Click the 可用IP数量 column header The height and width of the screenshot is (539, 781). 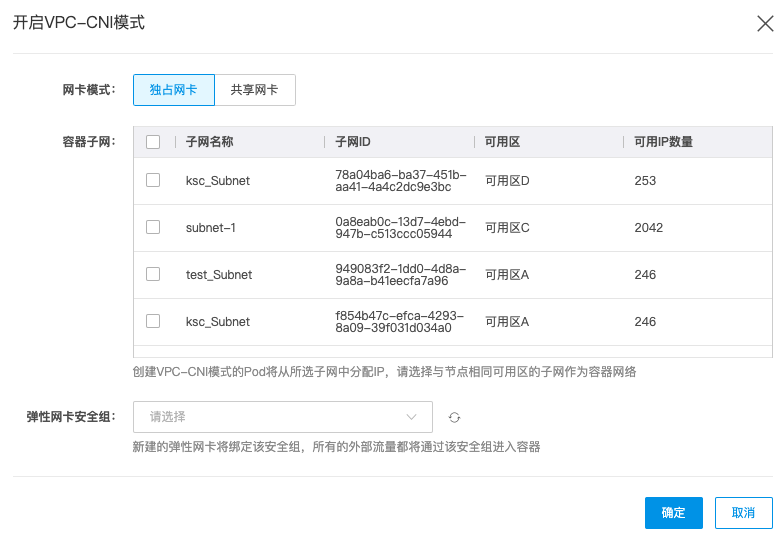[x=663, y=142]
